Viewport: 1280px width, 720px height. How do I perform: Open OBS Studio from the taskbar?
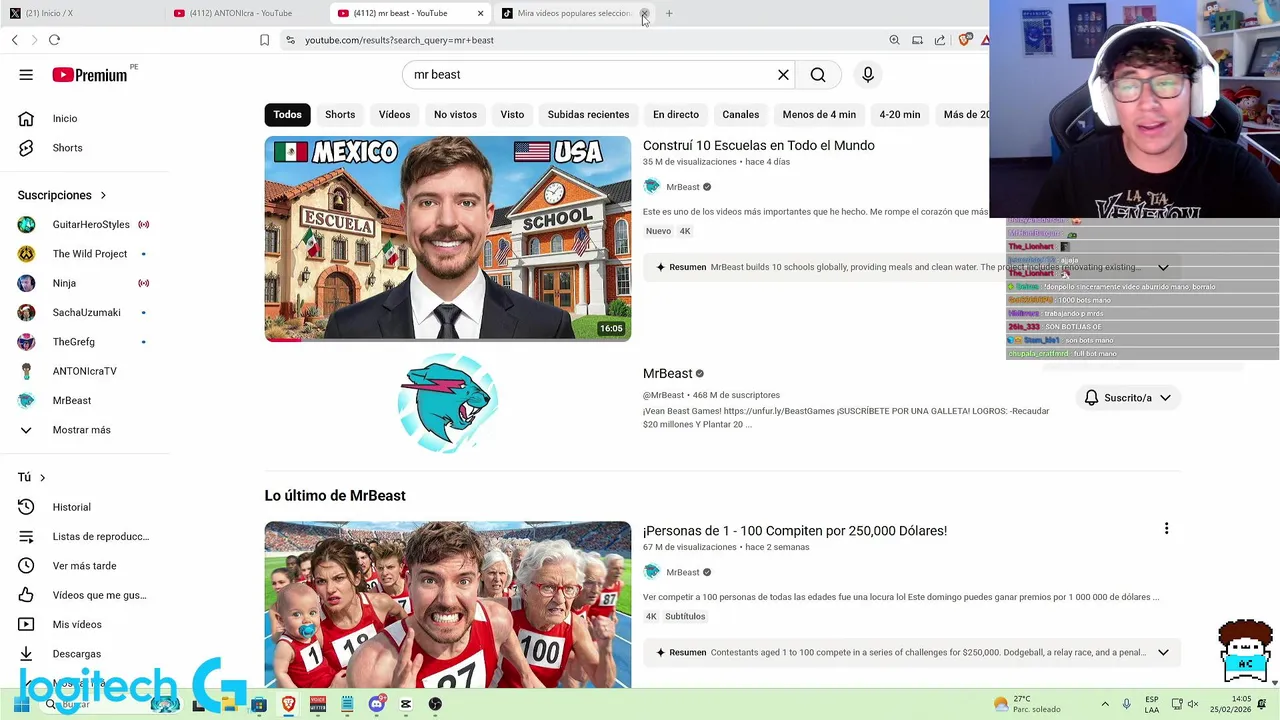pos(435,704)
